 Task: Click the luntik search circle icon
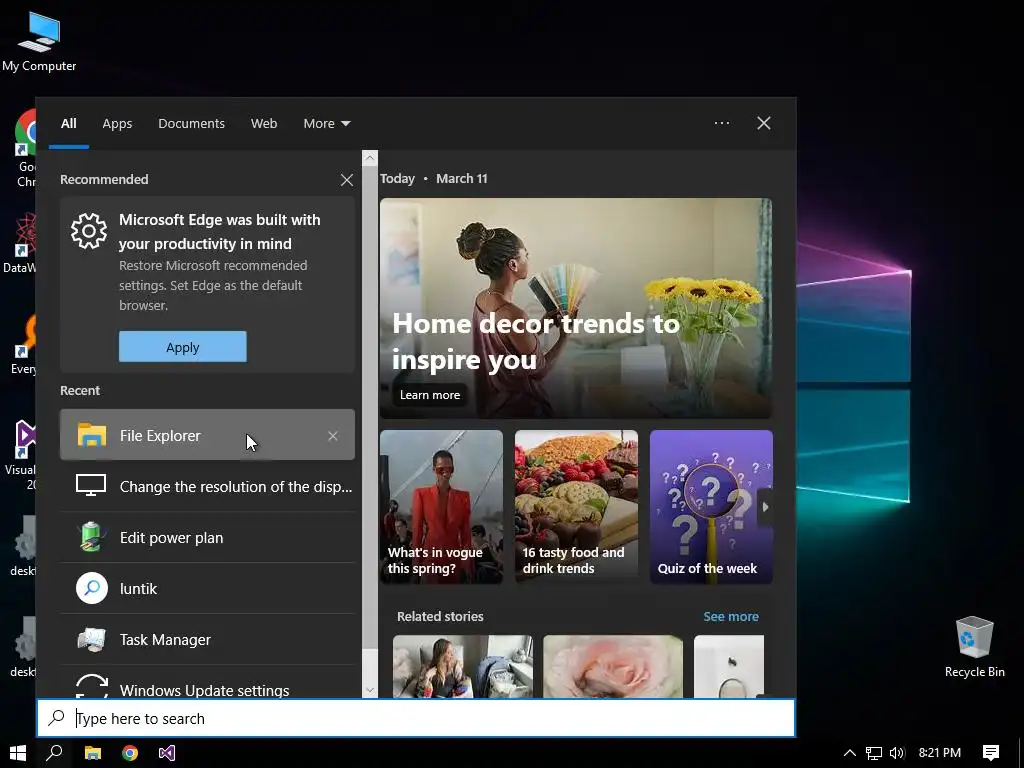(91, 588)
